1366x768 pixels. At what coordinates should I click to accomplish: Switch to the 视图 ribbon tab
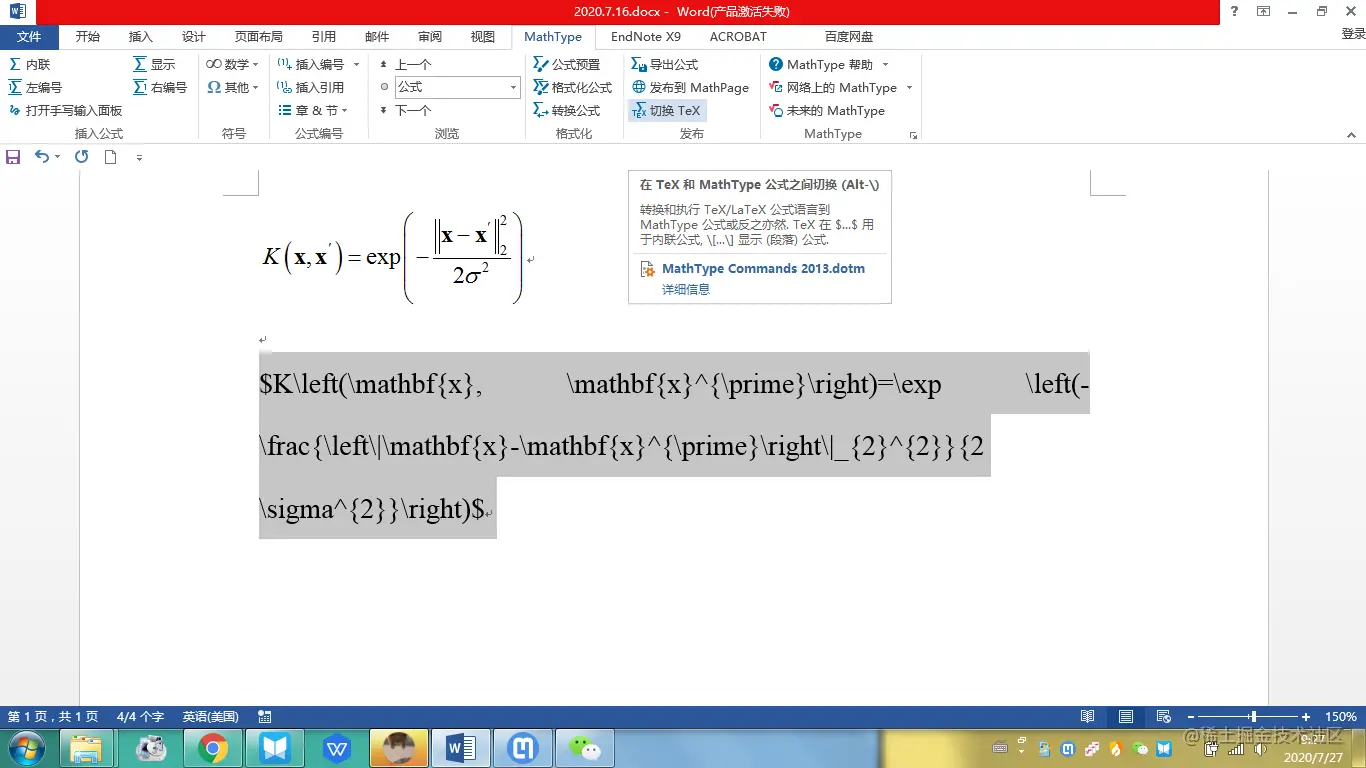(483, 37)
